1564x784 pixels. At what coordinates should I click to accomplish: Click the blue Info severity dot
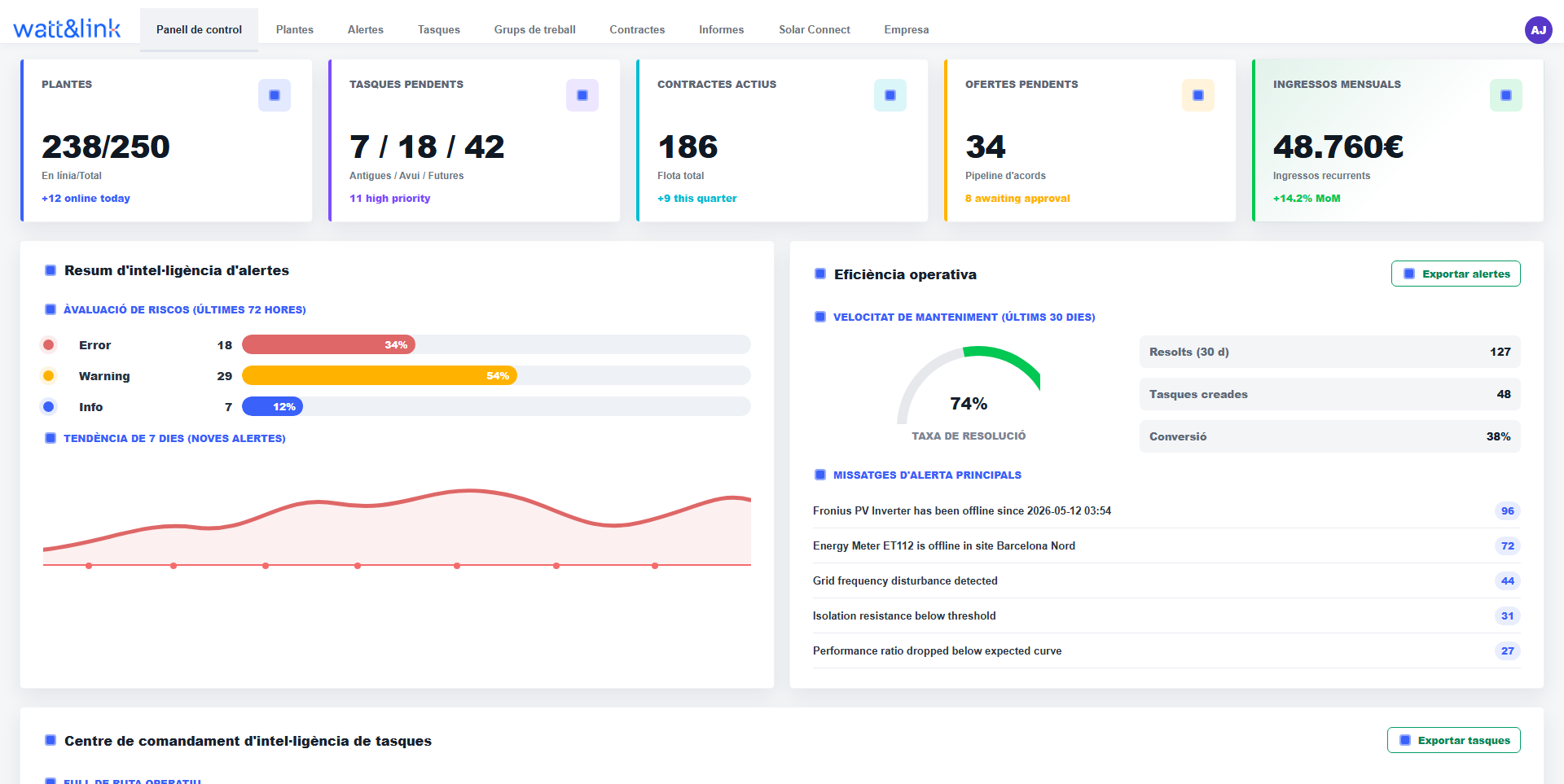click(49, 407)
